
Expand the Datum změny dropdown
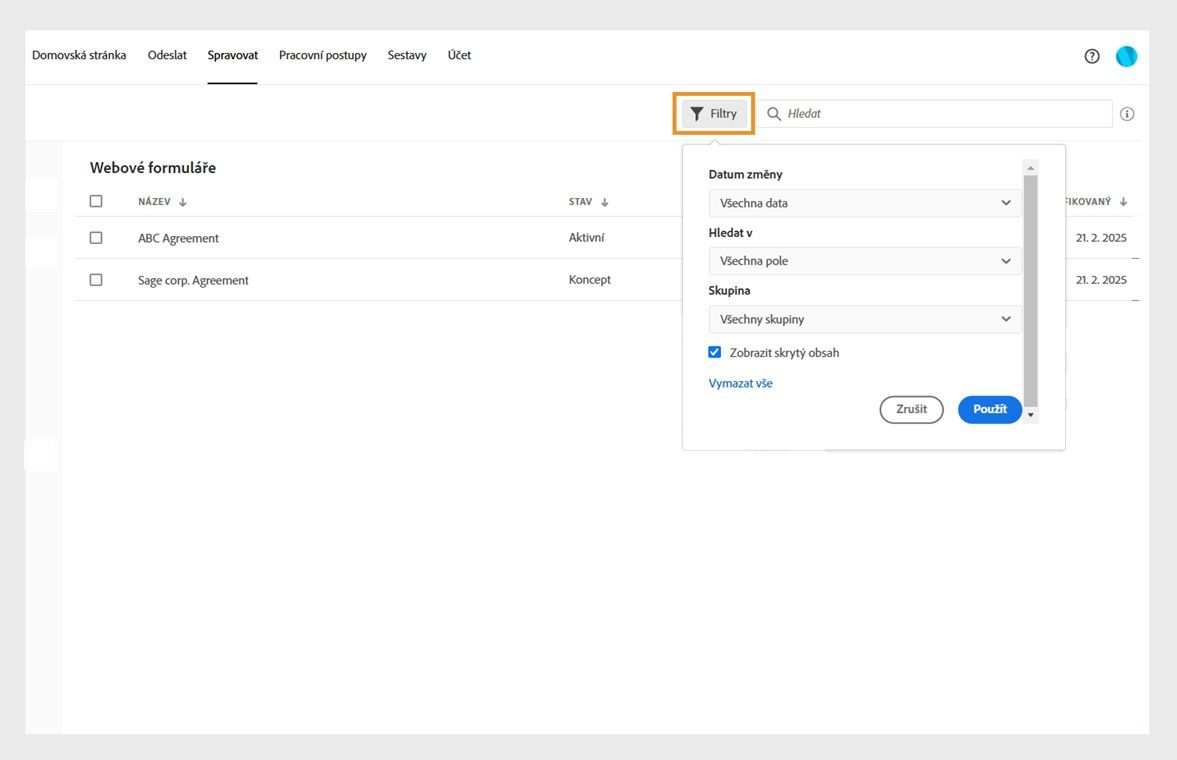[x=865, y=203]
